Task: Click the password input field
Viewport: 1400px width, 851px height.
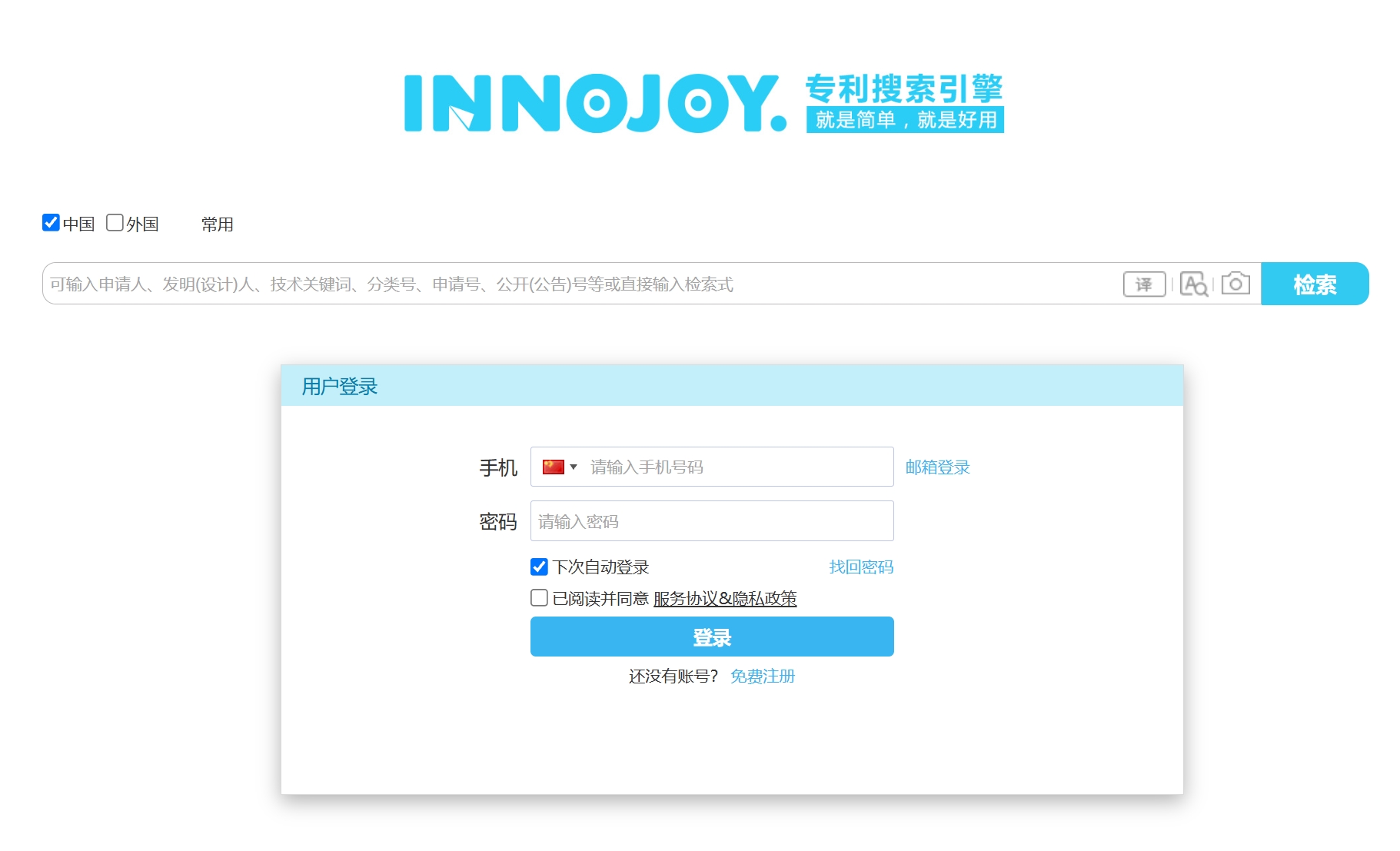Action: tap(711, 520)
